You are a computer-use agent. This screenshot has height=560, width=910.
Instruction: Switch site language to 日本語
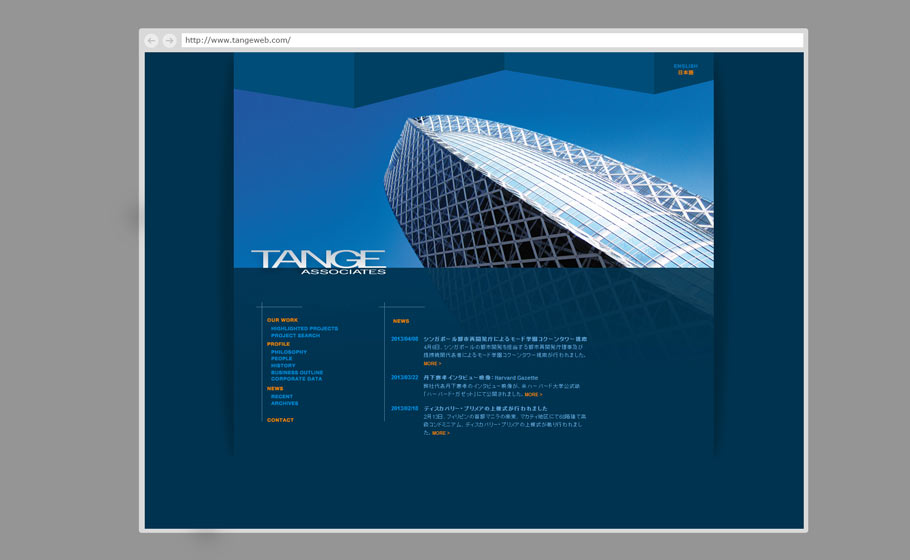click(685, 73)
